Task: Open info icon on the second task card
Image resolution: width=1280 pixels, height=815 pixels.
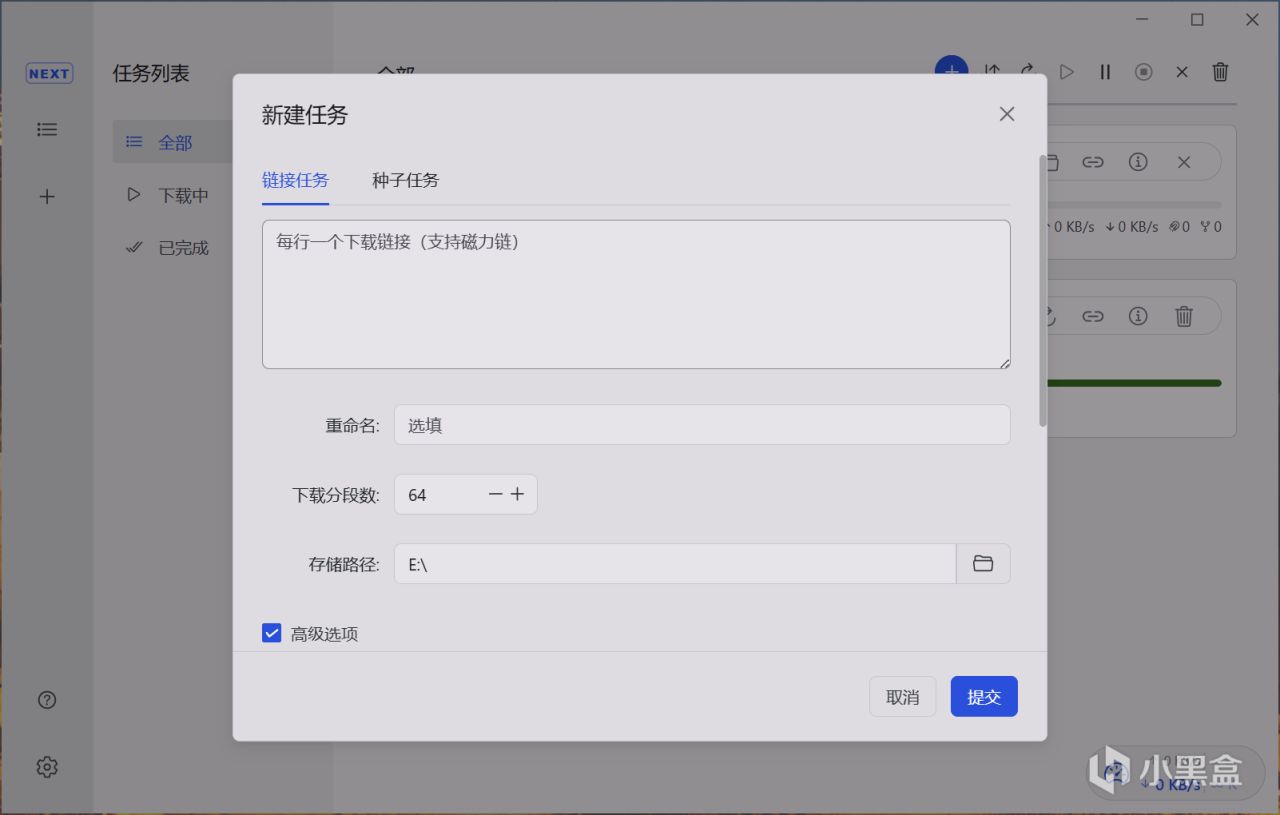Action: pos(1138,316)
